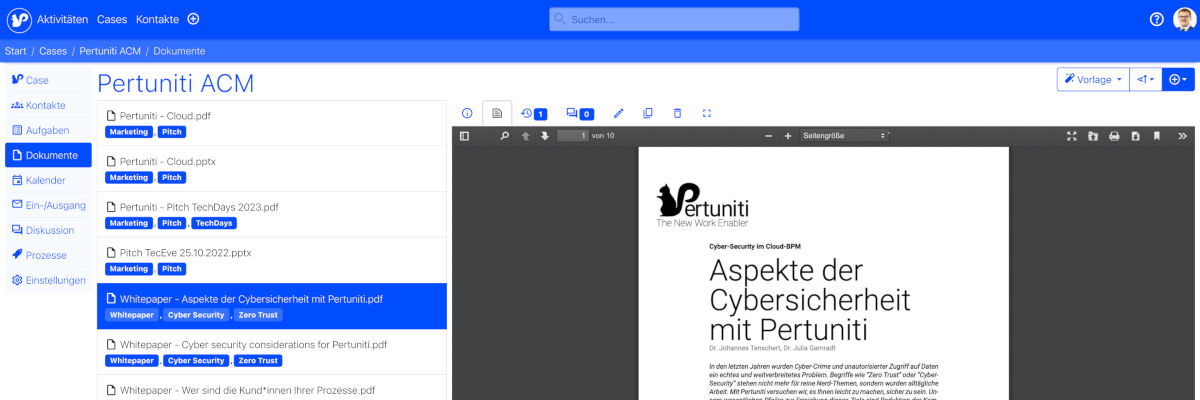Open Ein-/Ausgang in the sidebar
This screenshot has width=1200, height=400.
(48, 205)
